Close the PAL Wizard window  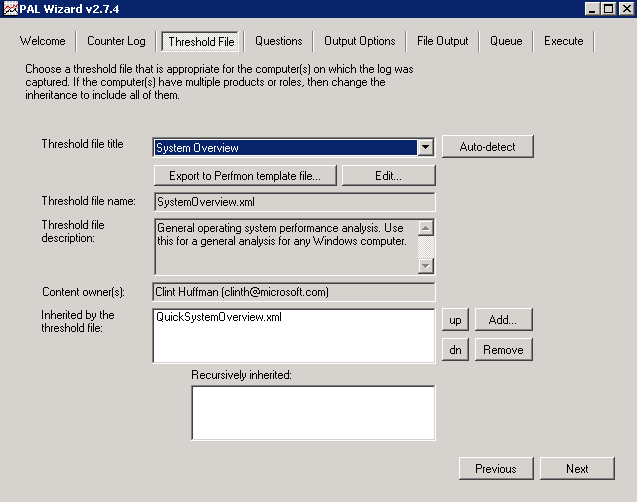[626, 9]
